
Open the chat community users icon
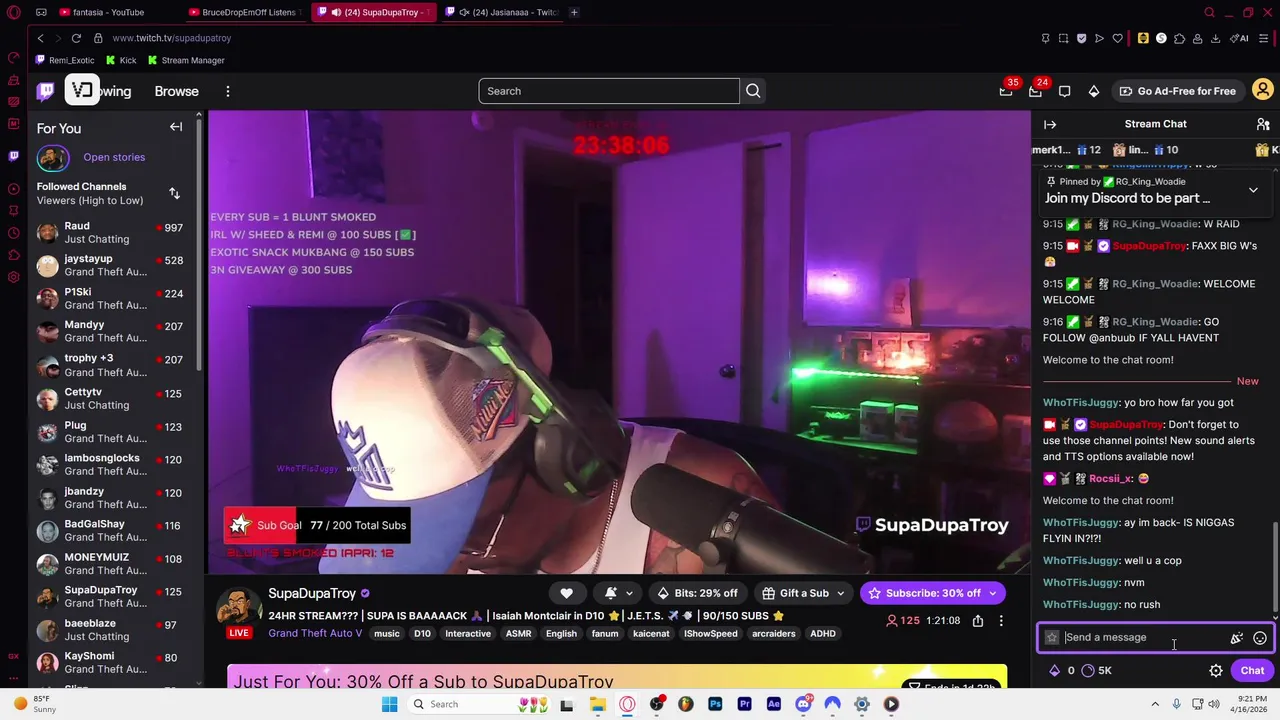(x=1263, y=124)
